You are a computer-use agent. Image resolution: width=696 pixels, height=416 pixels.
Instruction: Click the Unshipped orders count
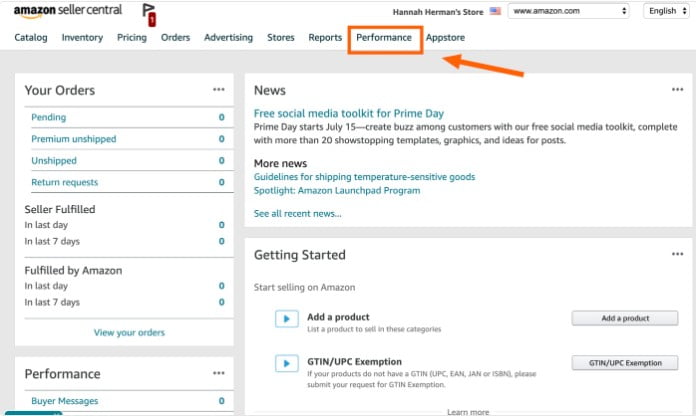pyautogui.click(x=221, y=161)
